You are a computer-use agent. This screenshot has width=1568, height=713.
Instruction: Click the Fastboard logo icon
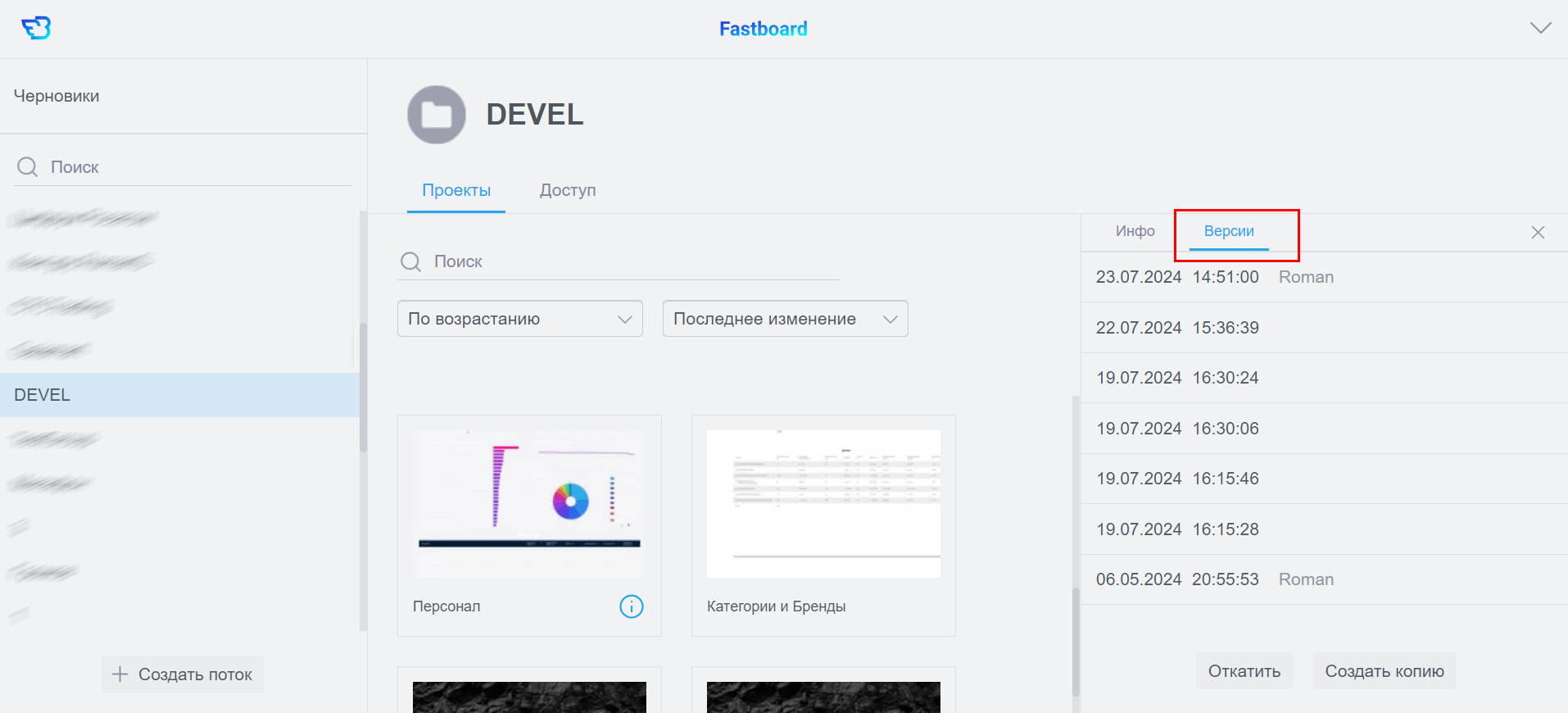click(x=36, y=28)
